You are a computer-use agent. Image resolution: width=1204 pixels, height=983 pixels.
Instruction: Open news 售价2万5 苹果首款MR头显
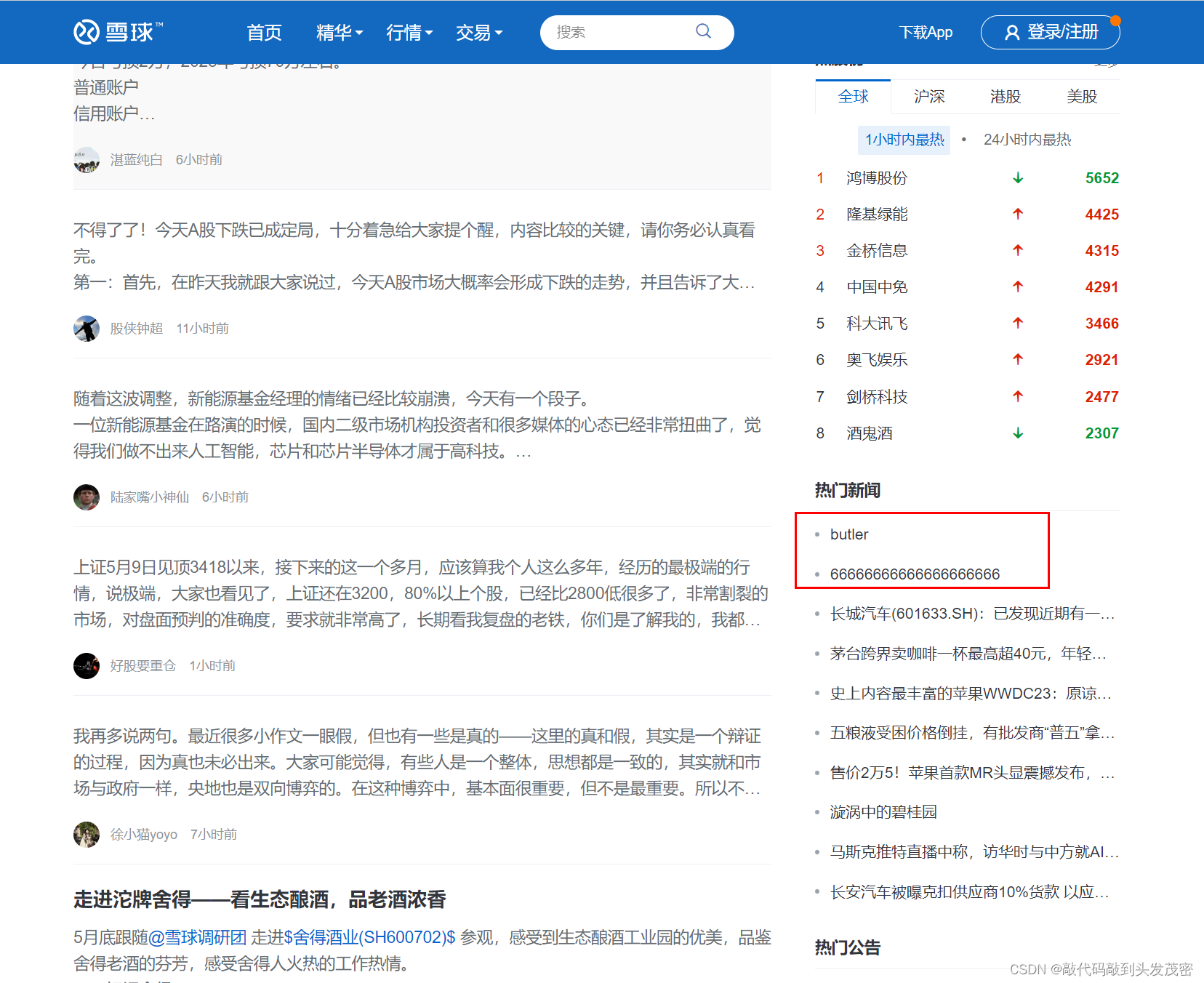tap(972, 773)
